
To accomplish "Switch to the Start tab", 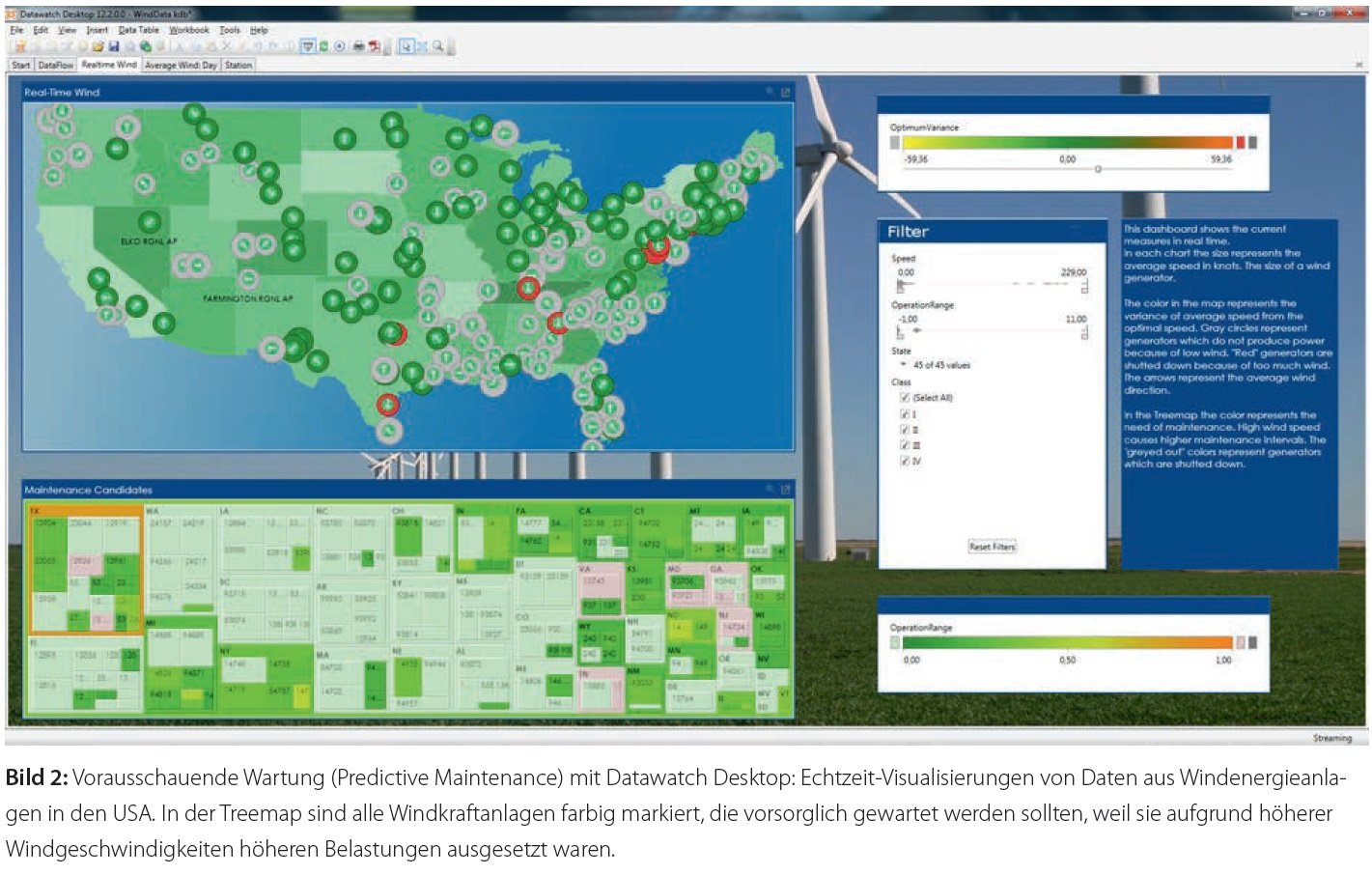I will (x=21, y=65).
